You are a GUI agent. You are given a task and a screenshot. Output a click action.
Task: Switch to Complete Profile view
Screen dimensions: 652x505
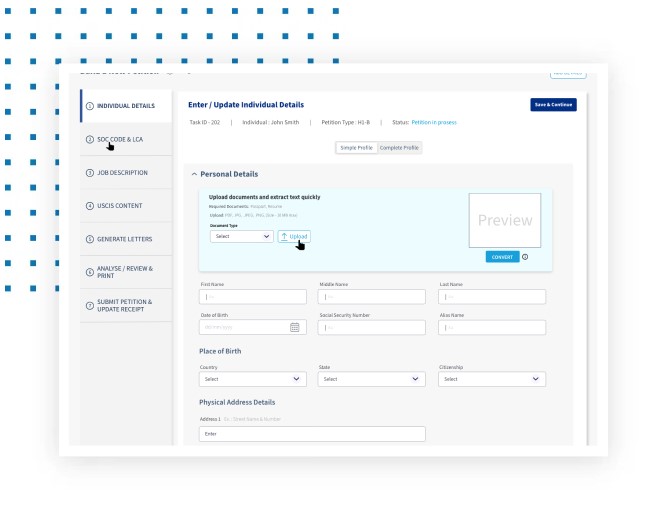coord(399,148)
